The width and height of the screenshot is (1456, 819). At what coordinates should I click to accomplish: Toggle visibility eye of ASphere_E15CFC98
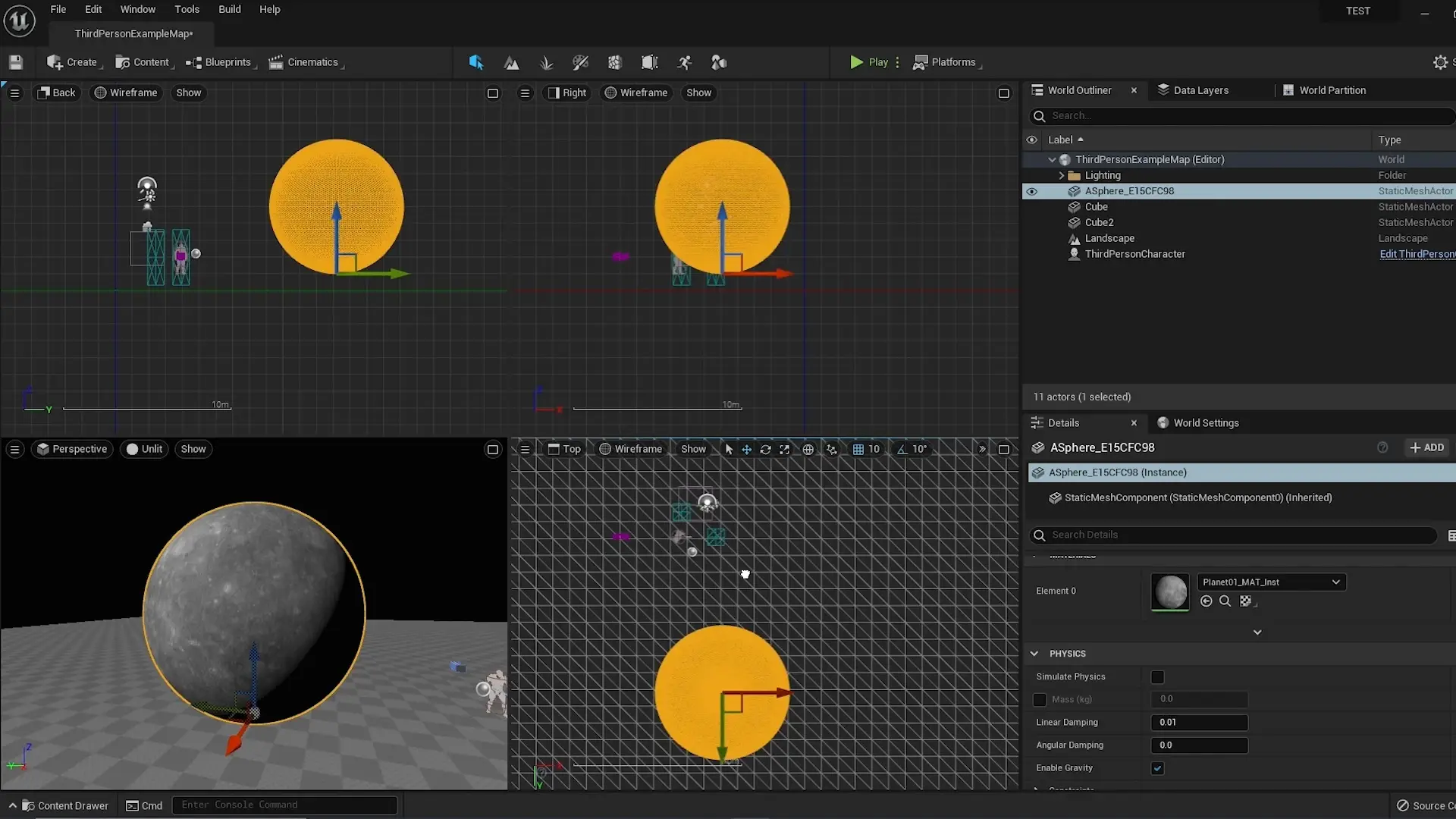1031,191
